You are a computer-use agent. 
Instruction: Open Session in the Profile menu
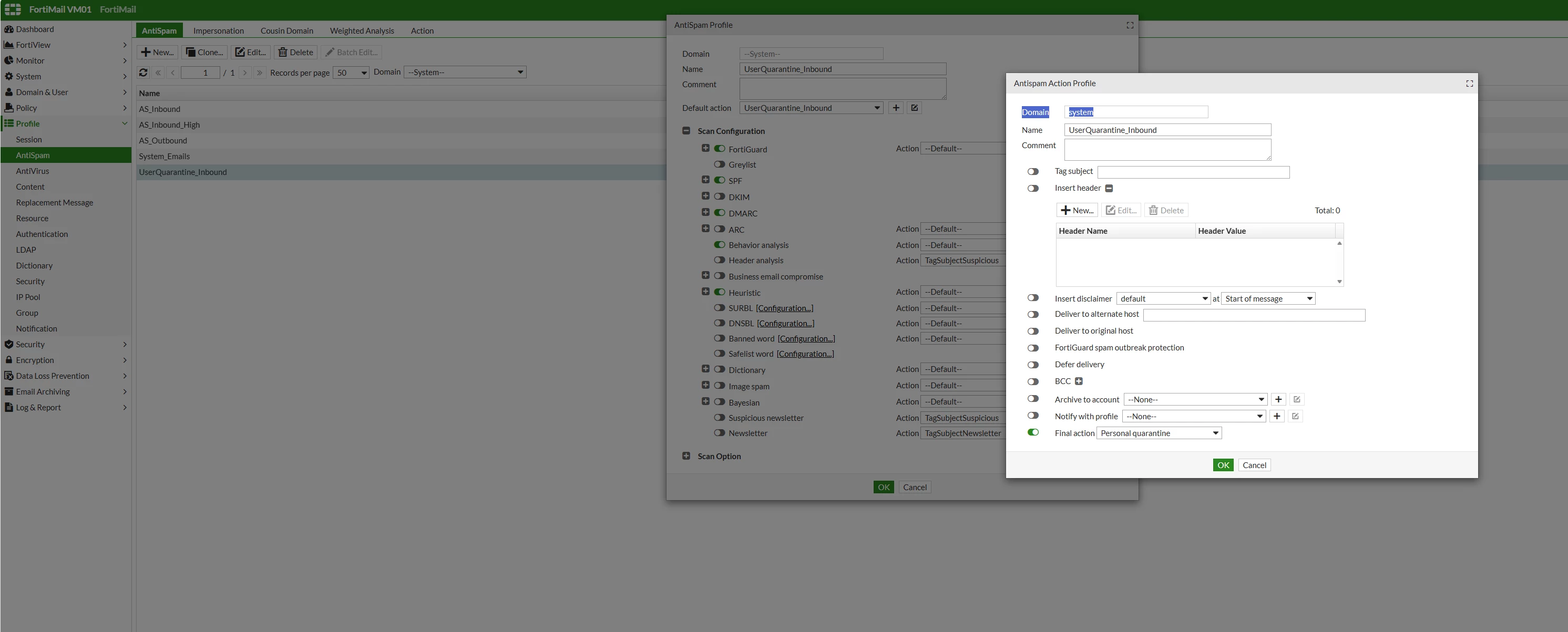pyautogui.click(x=28, y=139)
